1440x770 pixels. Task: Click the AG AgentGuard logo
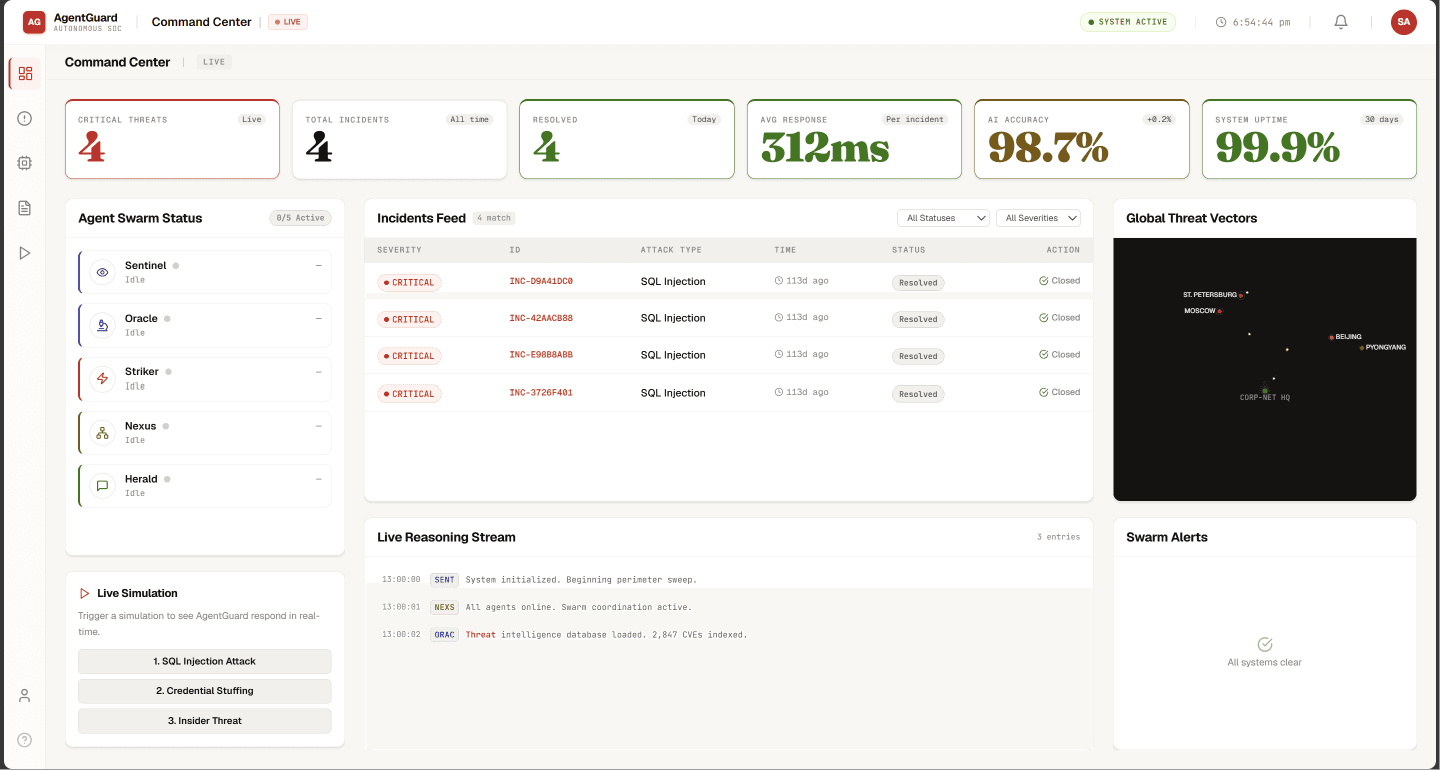(35, 22)
